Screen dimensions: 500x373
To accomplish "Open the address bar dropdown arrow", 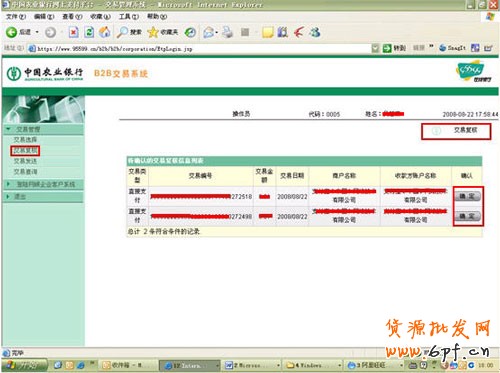I will tap(375, 48).
